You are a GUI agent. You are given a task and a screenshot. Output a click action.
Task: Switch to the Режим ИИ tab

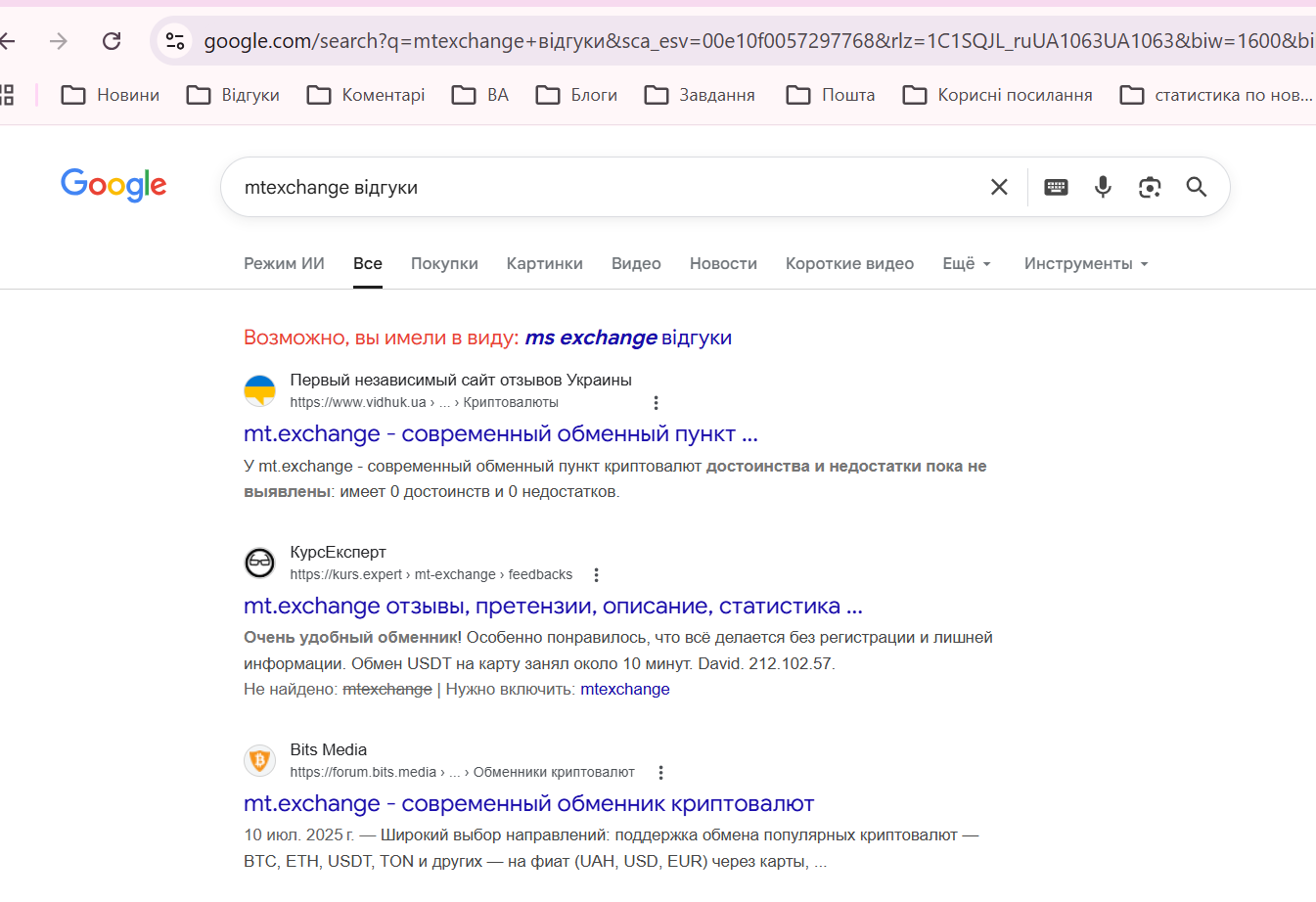(x=284, y=263)
